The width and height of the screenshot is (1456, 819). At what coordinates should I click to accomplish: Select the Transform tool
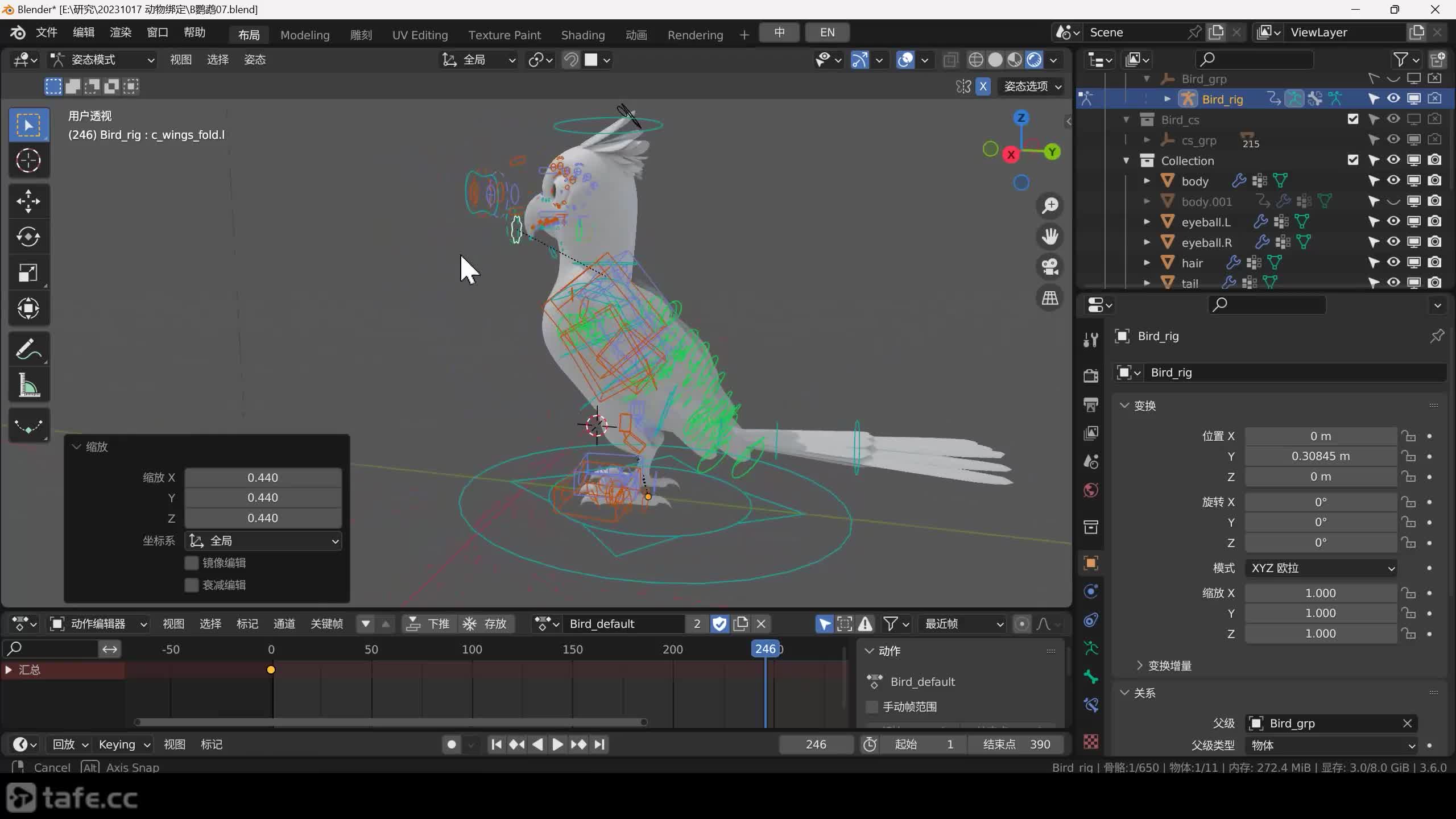(28, 308)
